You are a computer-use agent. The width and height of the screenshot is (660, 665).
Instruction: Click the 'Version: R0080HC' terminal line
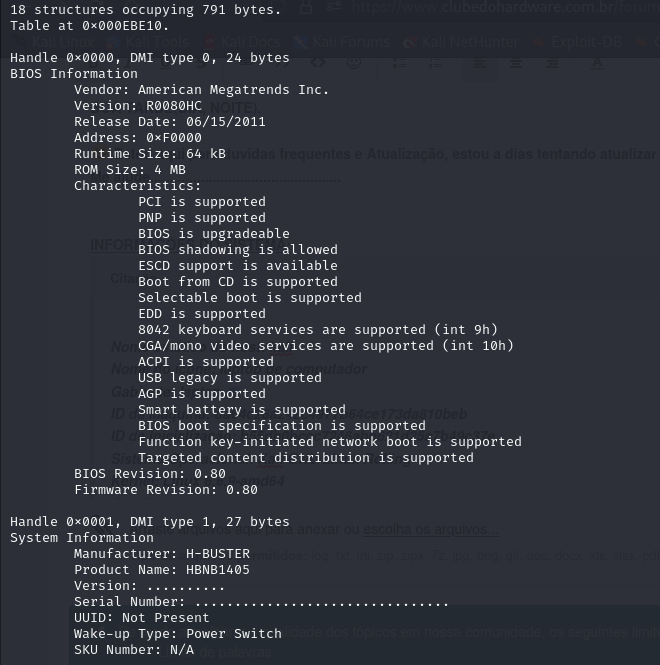coord(138,106)
